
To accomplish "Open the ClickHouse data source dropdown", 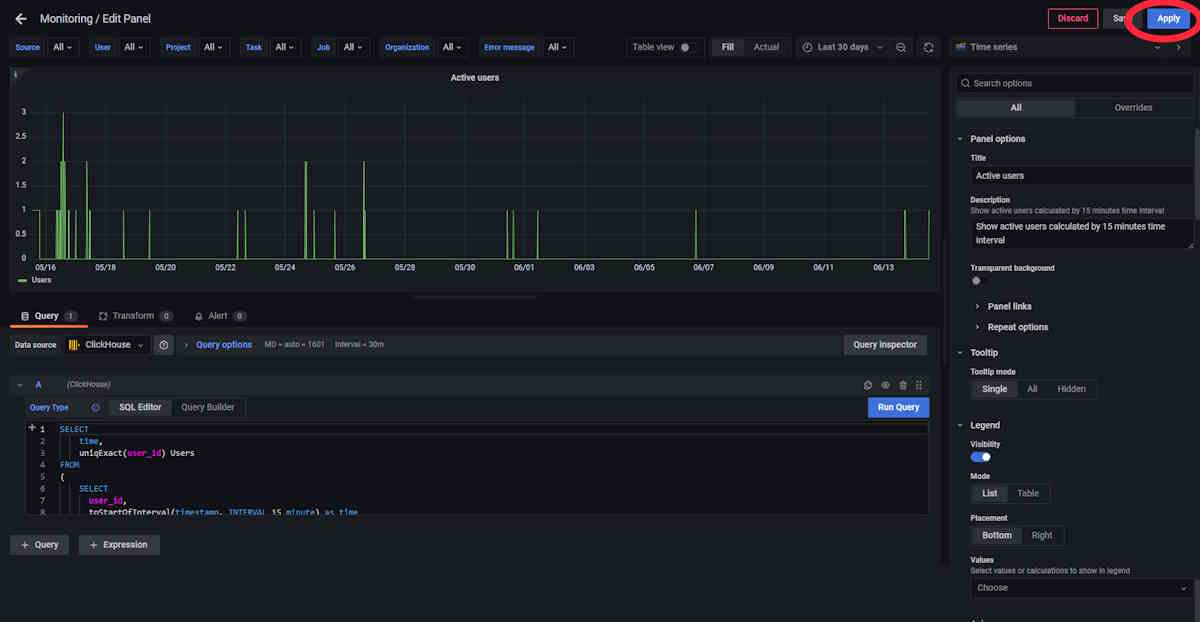I will point(107,344).
